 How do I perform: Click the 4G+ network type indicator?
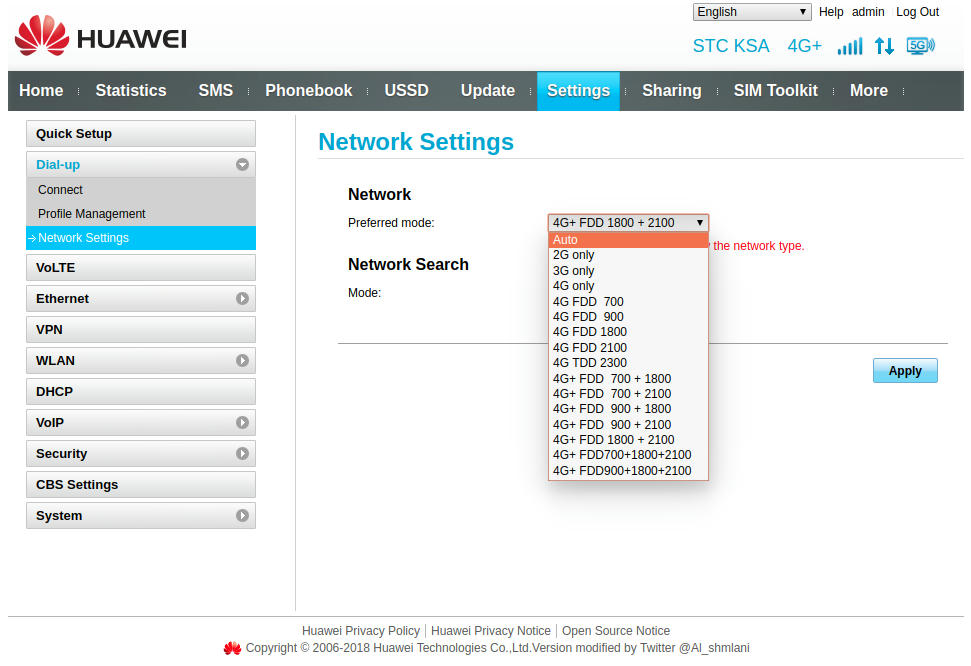[804, 46]
